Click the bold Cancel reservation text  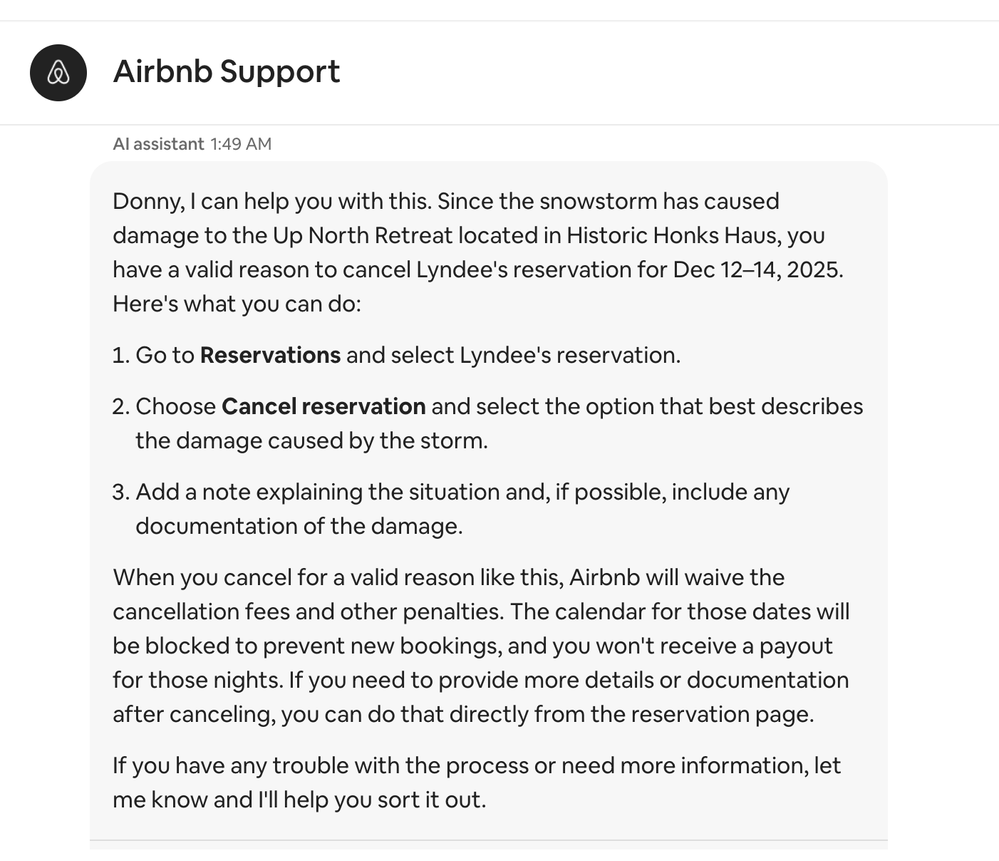(x=323, y=407)
